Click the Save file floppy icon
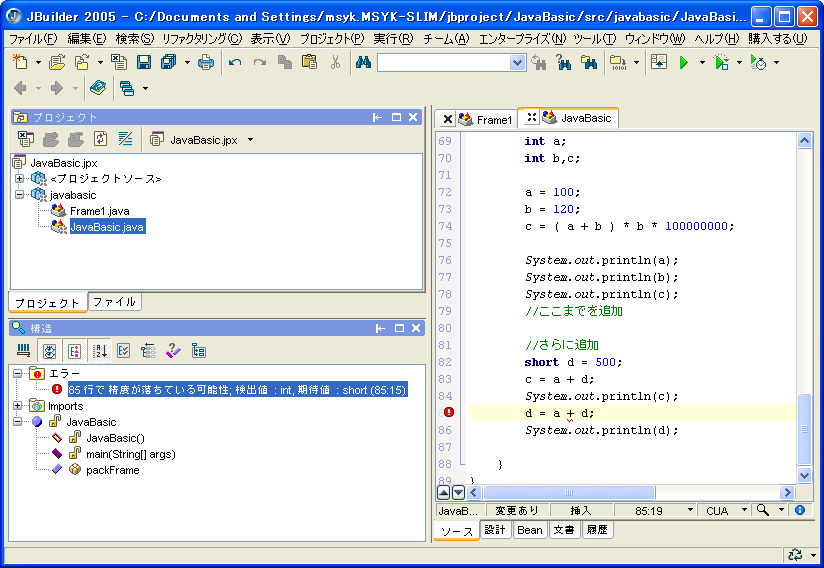Viewport: 824px width, 568px height. pos(144,63)
